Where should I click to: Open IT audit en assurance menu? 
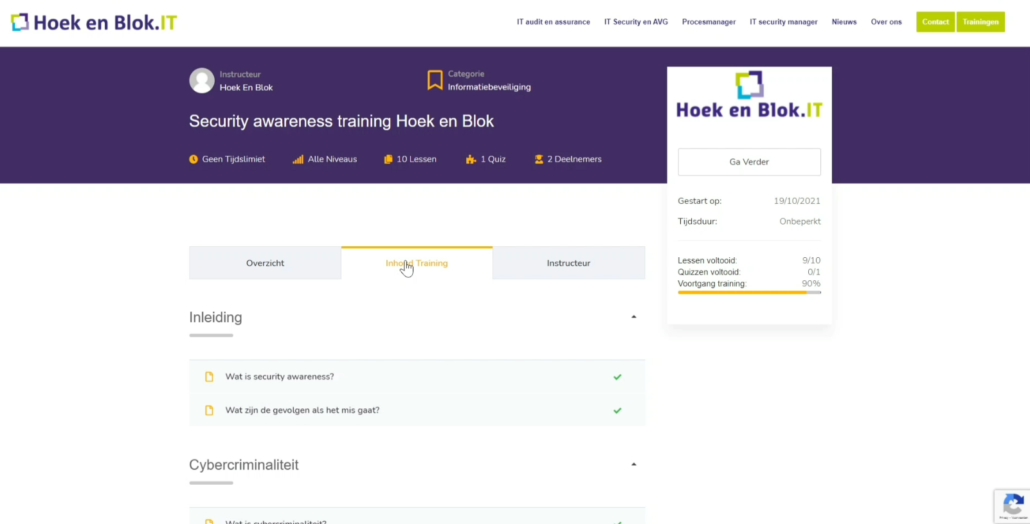click(553, 22)
